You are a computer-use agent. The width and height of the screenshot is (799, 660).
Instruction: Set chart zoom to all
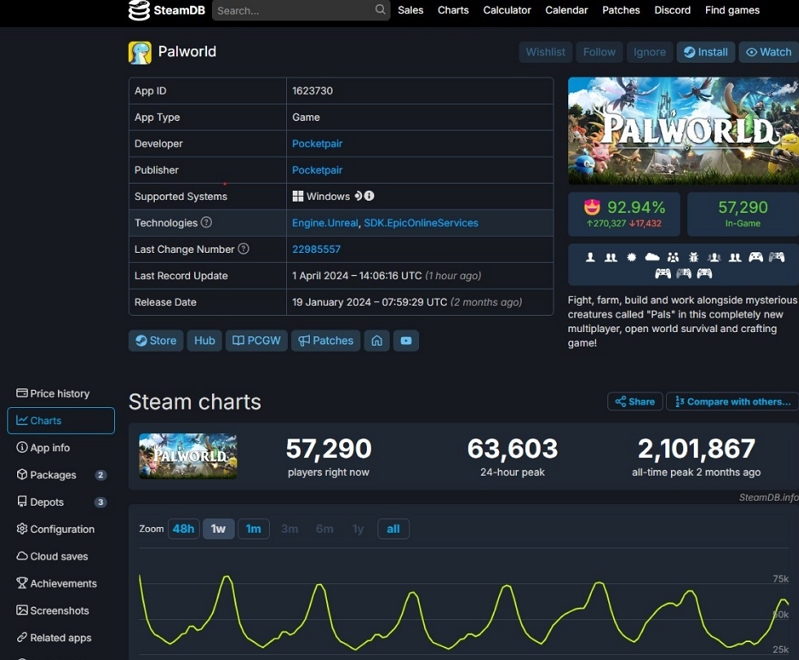(393, 529)
